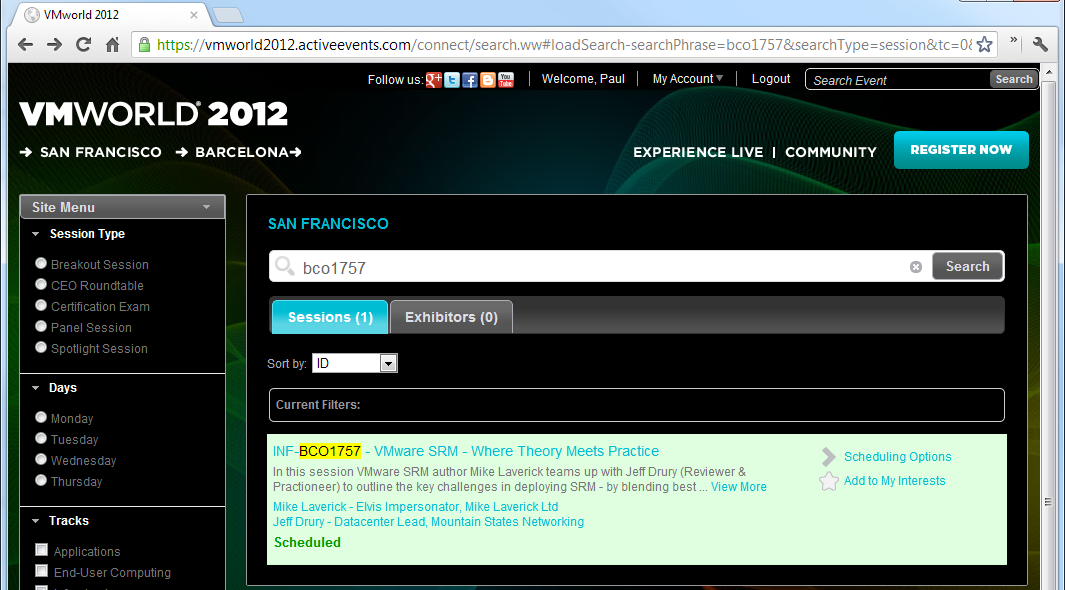Click the Add to My Interests link
The image size is (1065, 590).
(895, 481)
